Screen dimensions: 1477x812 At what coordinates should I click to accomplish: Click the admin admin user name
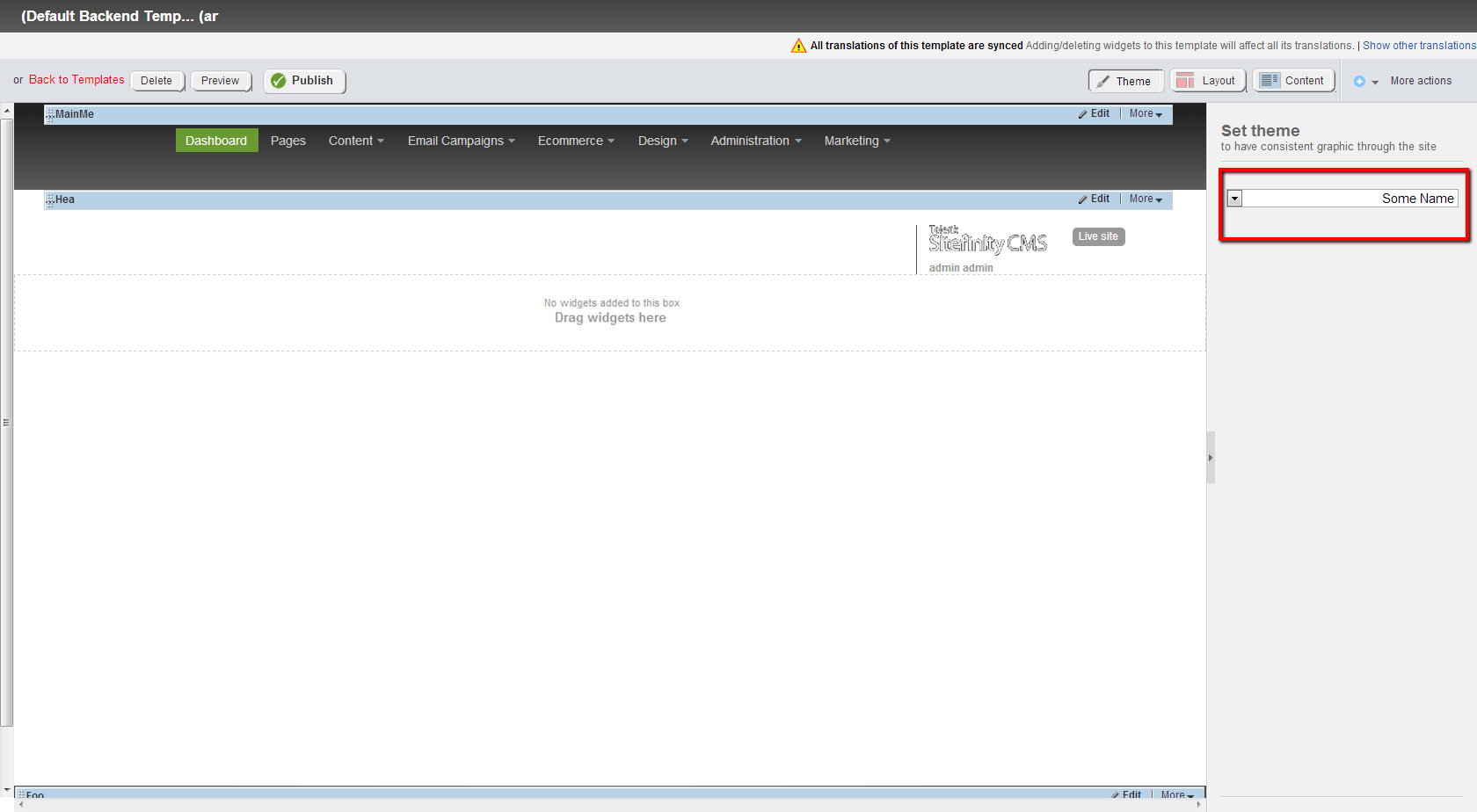click(961, 268)
